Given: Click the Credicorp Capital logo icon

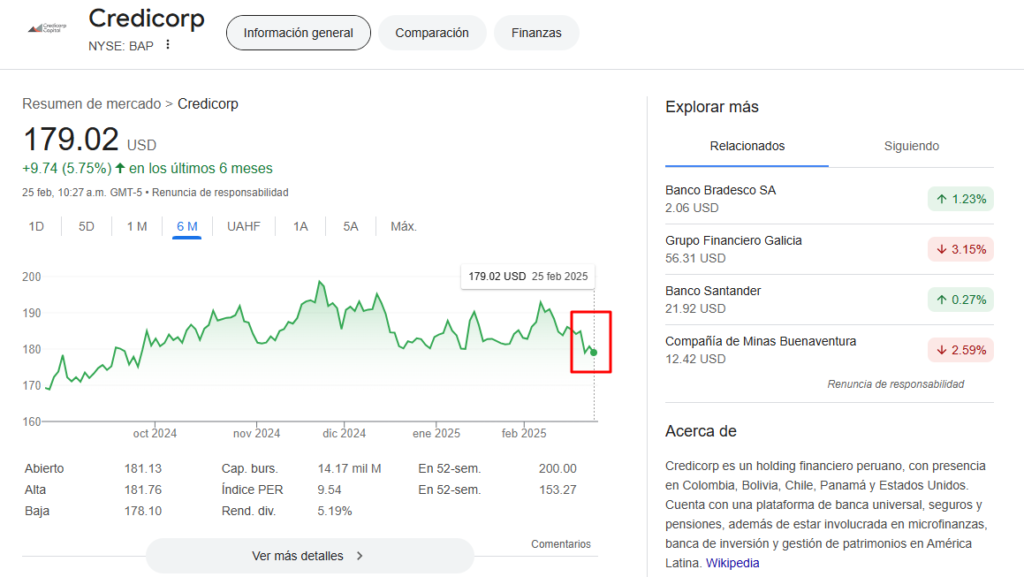Looking at the screenshot, I should (47, 28).
